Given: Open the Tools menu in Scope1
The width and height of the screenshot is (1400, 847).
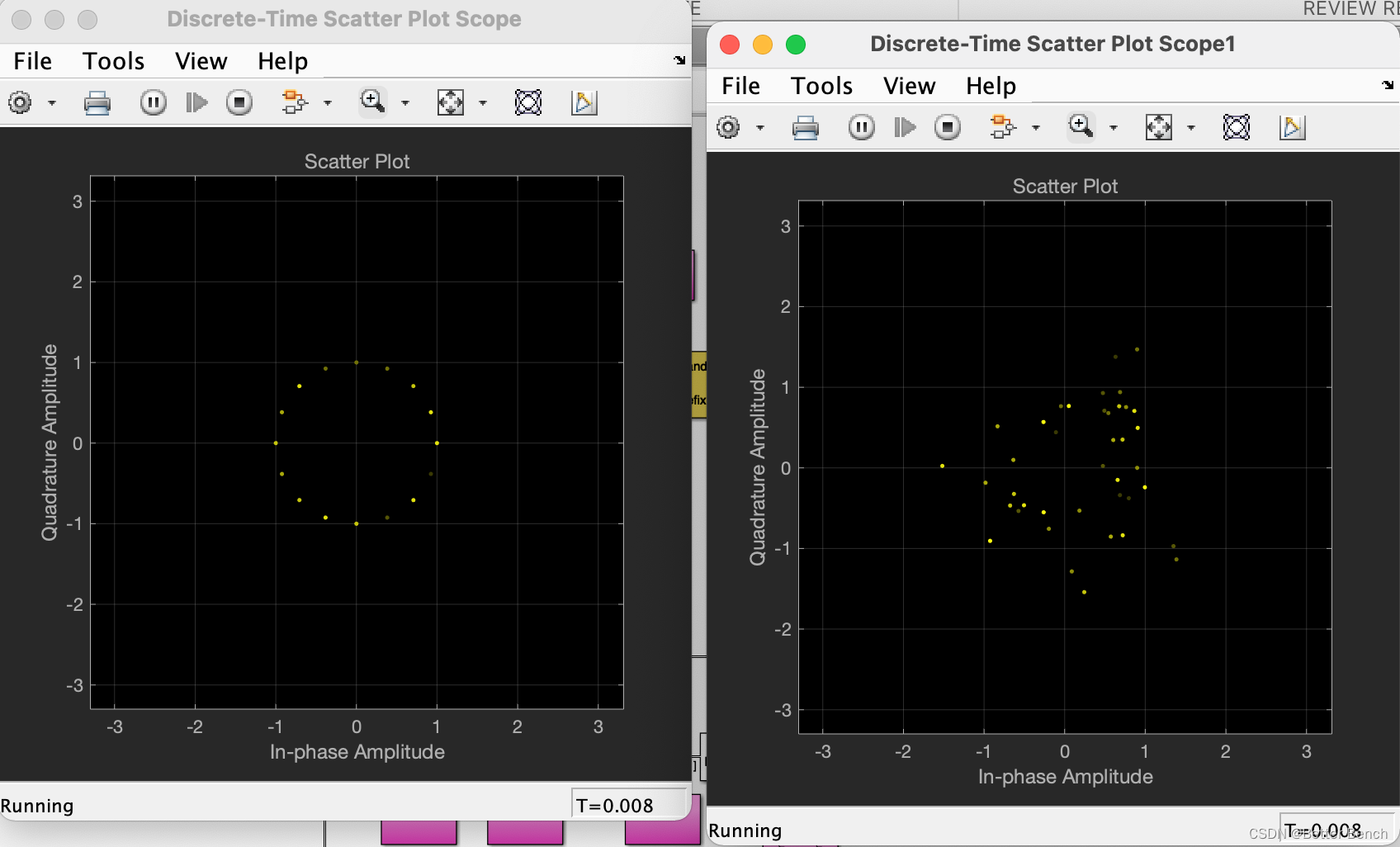Looking at the screenshot, I should (x=821, y=86).
